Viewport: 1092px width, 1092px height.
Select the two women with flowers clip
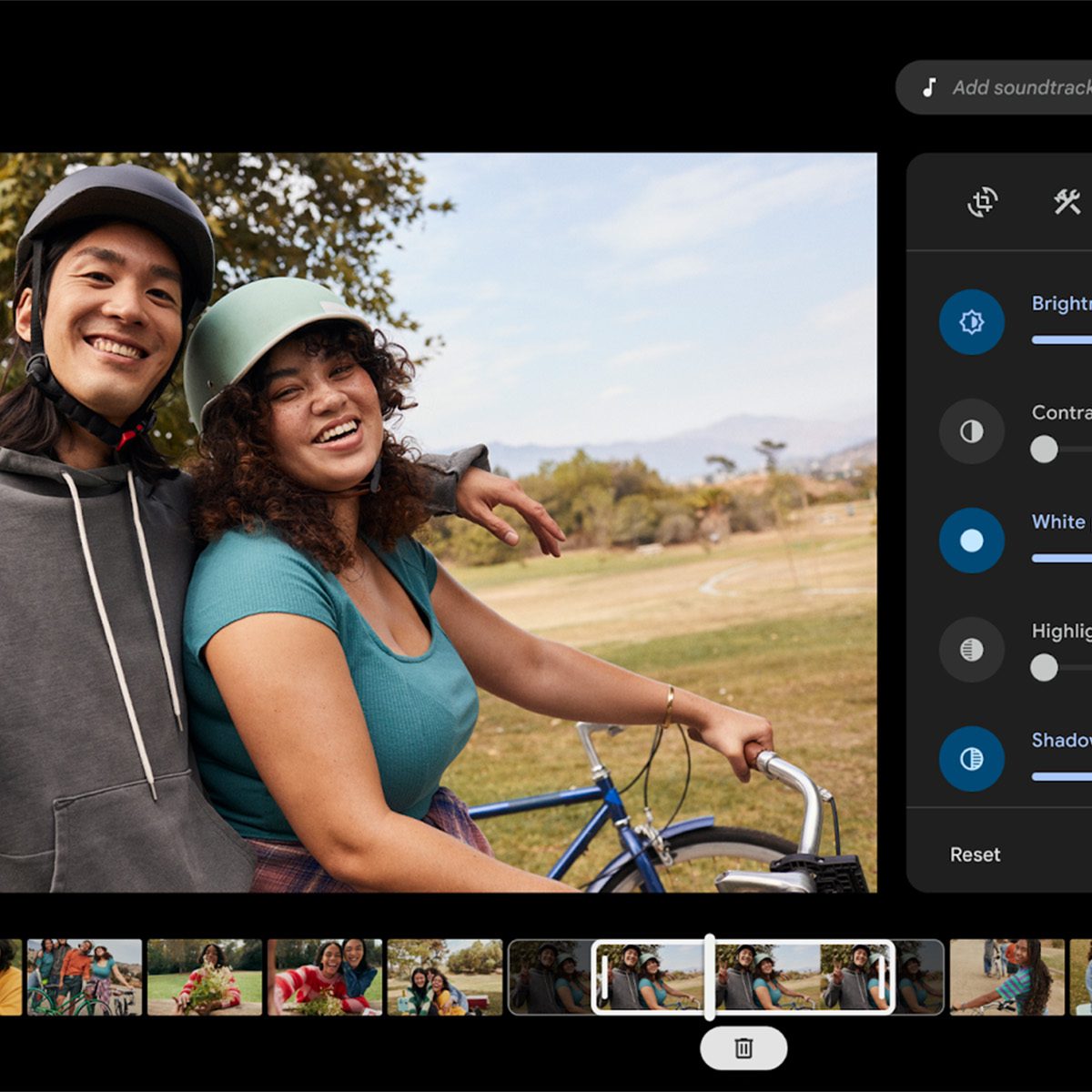coord(325,977)
